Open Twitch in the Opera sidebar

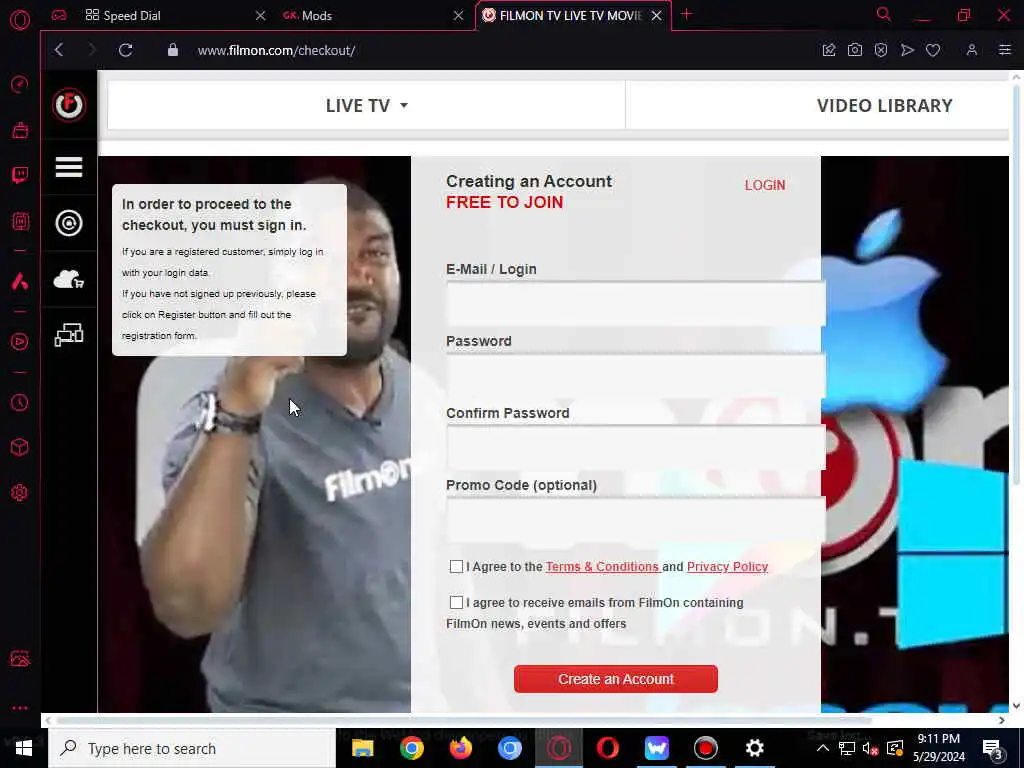(x=20, y=175)
